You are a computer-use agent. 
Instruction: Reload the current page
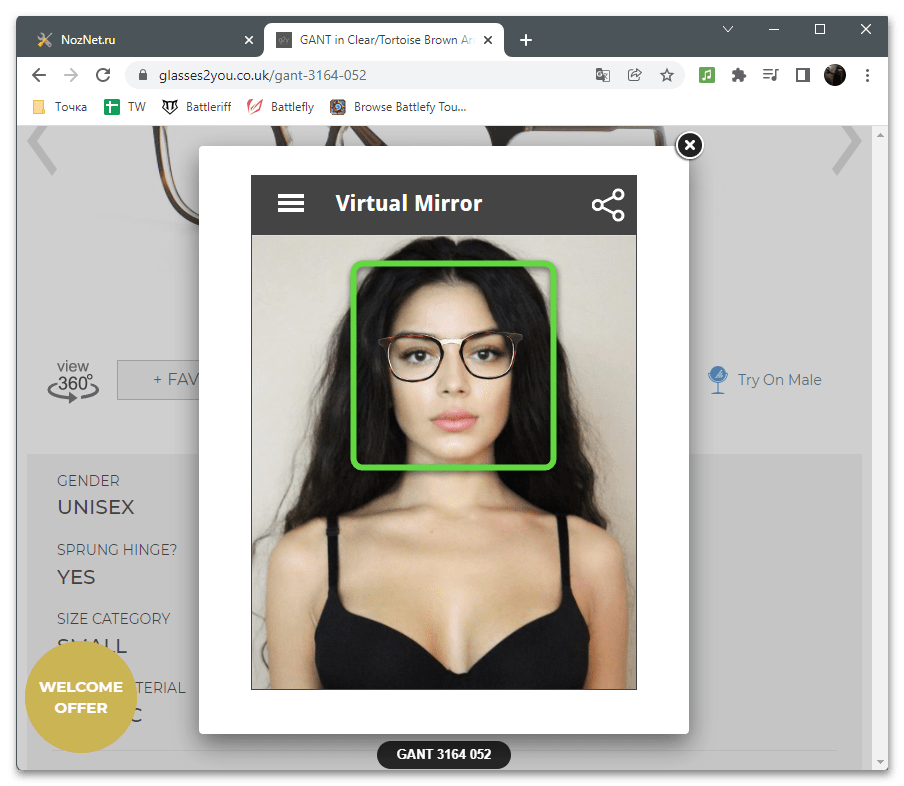click(x=103, y=75)
